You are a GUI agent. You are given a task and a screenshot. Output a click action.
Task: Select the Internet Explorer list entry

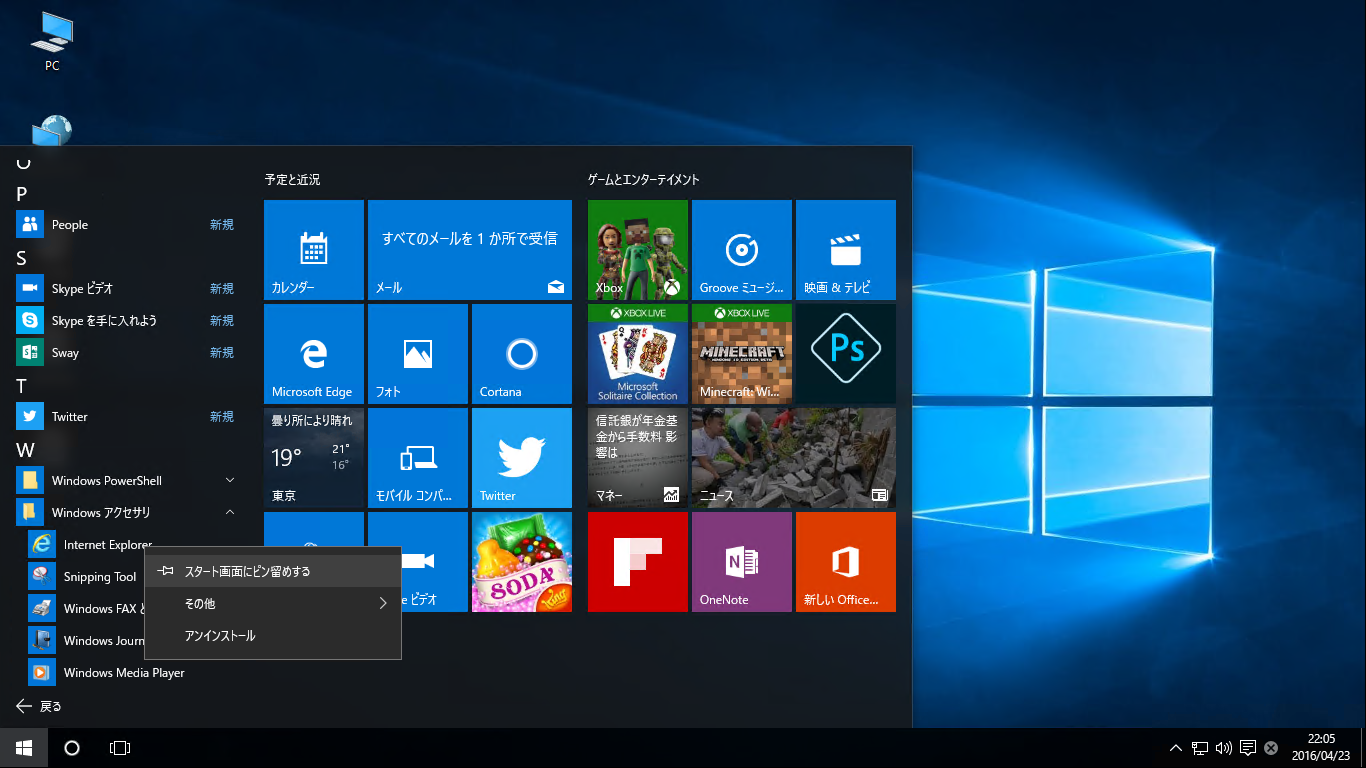pos(90,544)
